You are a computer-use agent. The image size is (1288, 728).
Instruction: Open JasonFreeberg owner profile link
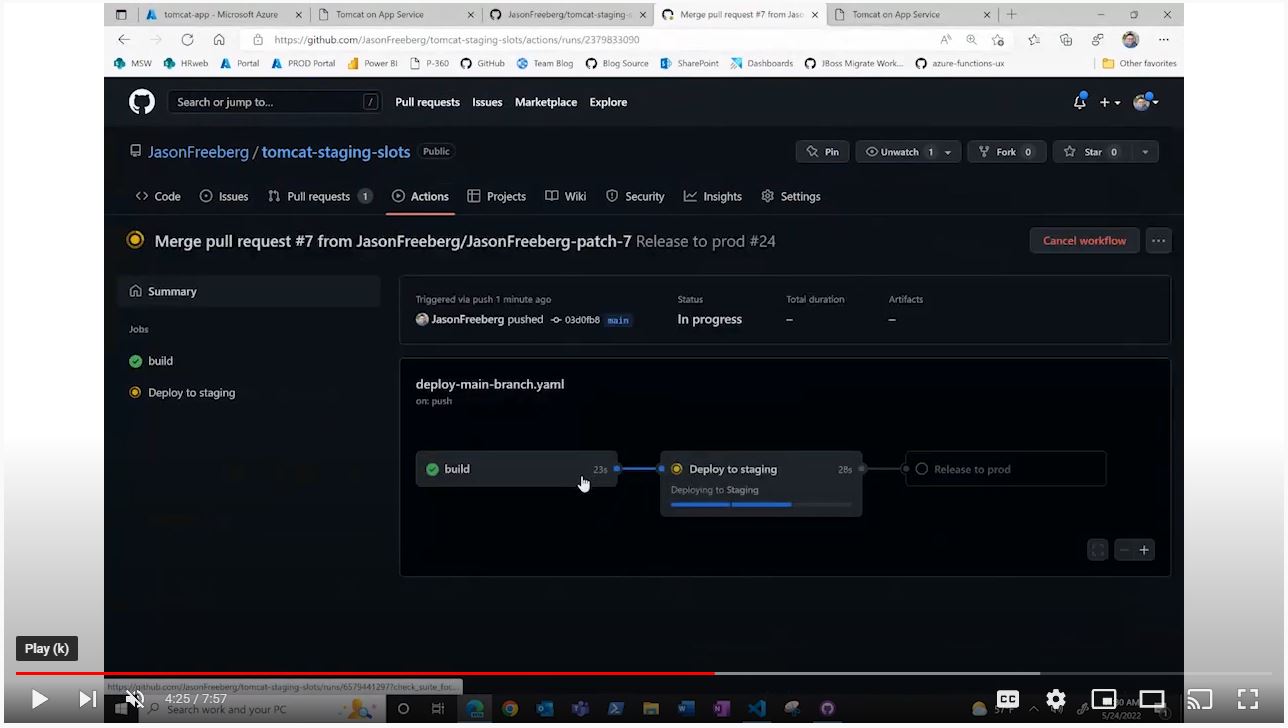(x=198, y=152)
